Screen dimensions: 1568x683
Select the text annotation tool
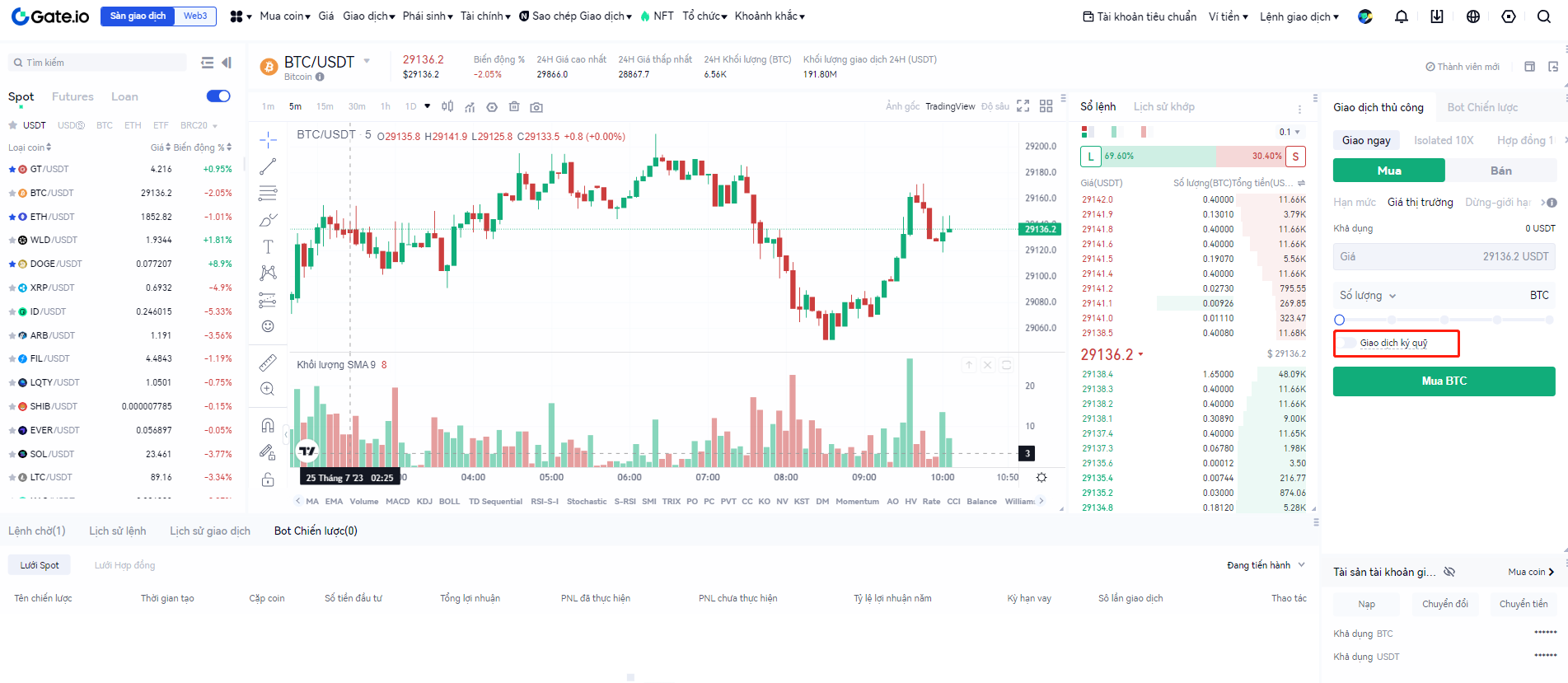point(268,246)
